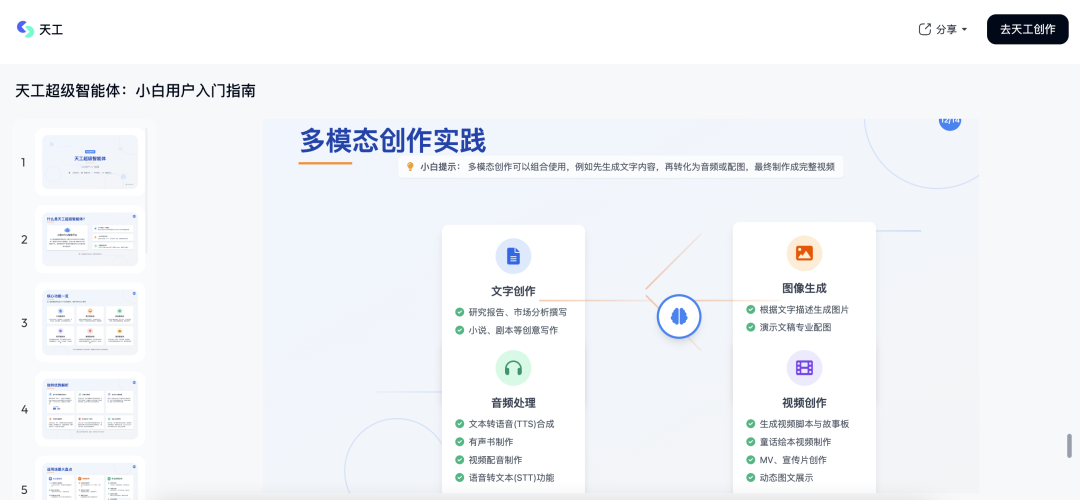Select slide 4 thumbnail
This screenshot has width=1080, height=500.
pos(90,408)
